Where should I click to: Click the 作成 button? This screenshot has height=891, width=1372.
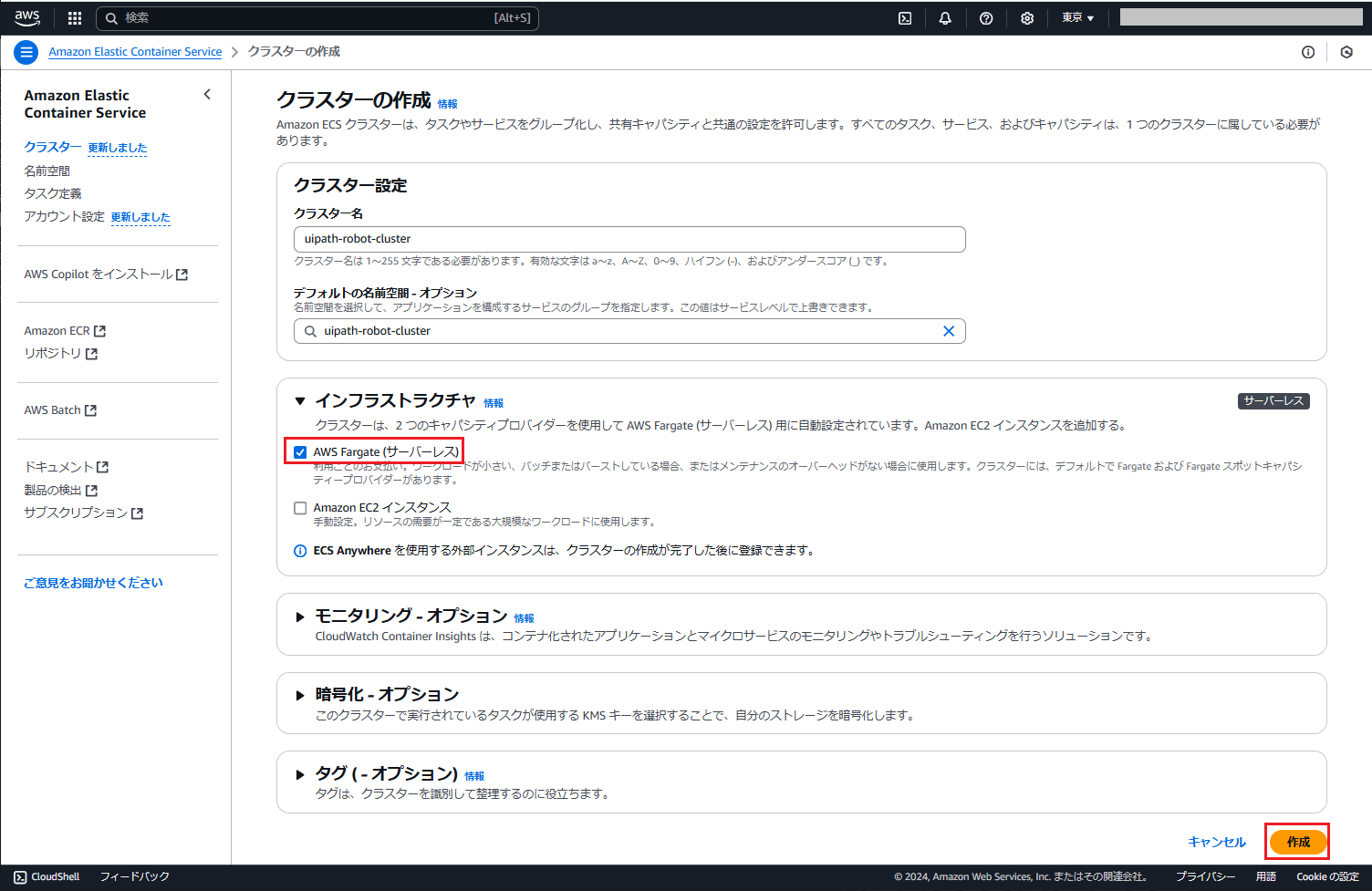pyautogui.click(x=1298, y=842)
